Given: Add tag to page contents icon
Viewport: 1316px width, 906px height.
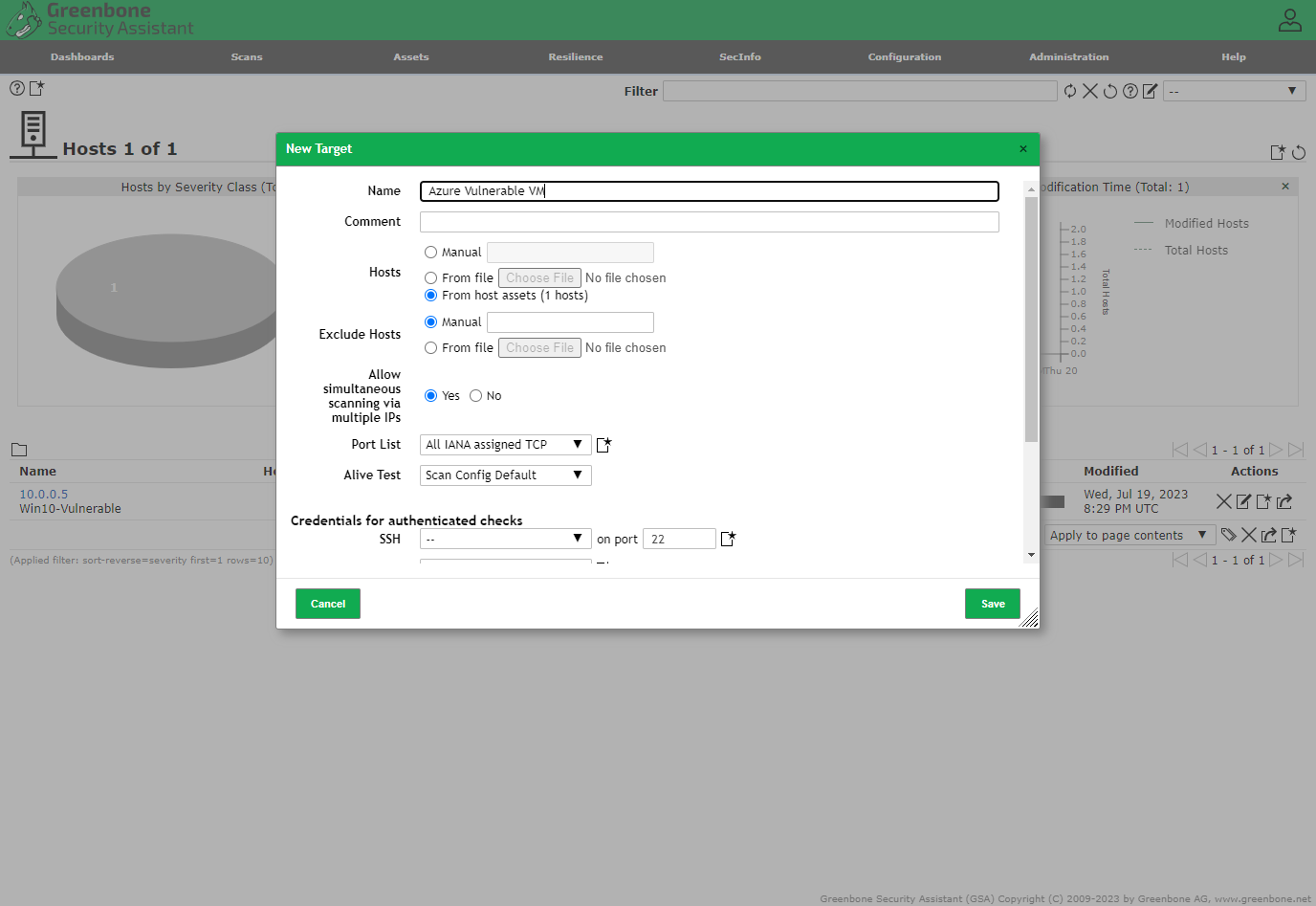Looking at the screenshot, I should [1229, 535].
